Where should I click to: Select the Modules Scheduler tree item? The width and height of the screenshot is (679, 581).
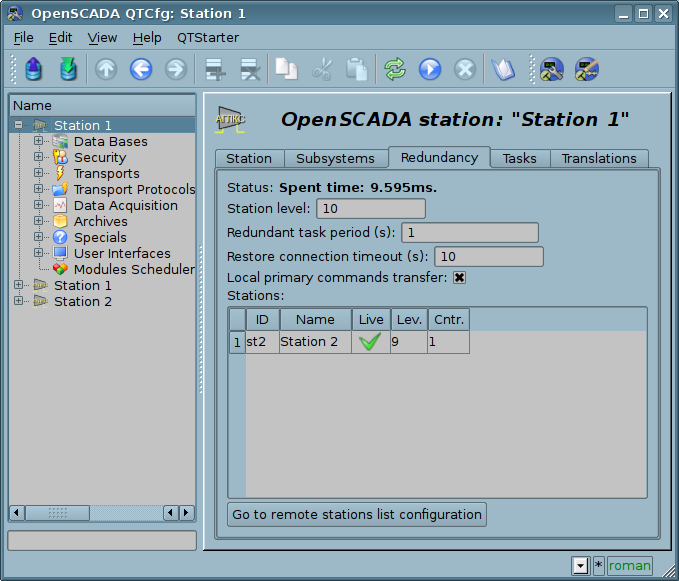pos(134,269)
